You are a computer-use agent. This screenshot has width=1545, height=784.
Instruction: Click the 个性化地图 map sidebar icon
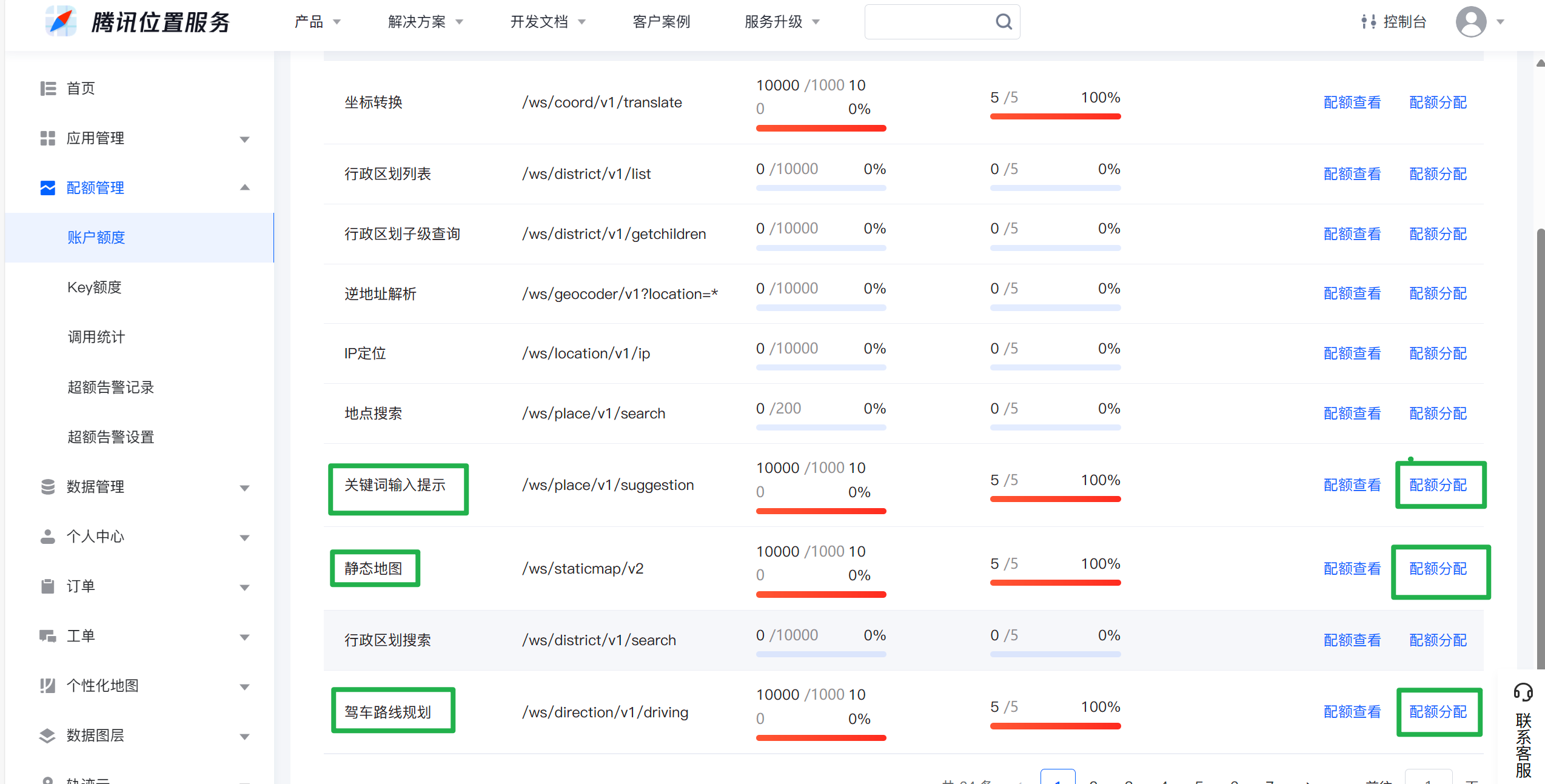pyautogui.click(x=48, y=685)
